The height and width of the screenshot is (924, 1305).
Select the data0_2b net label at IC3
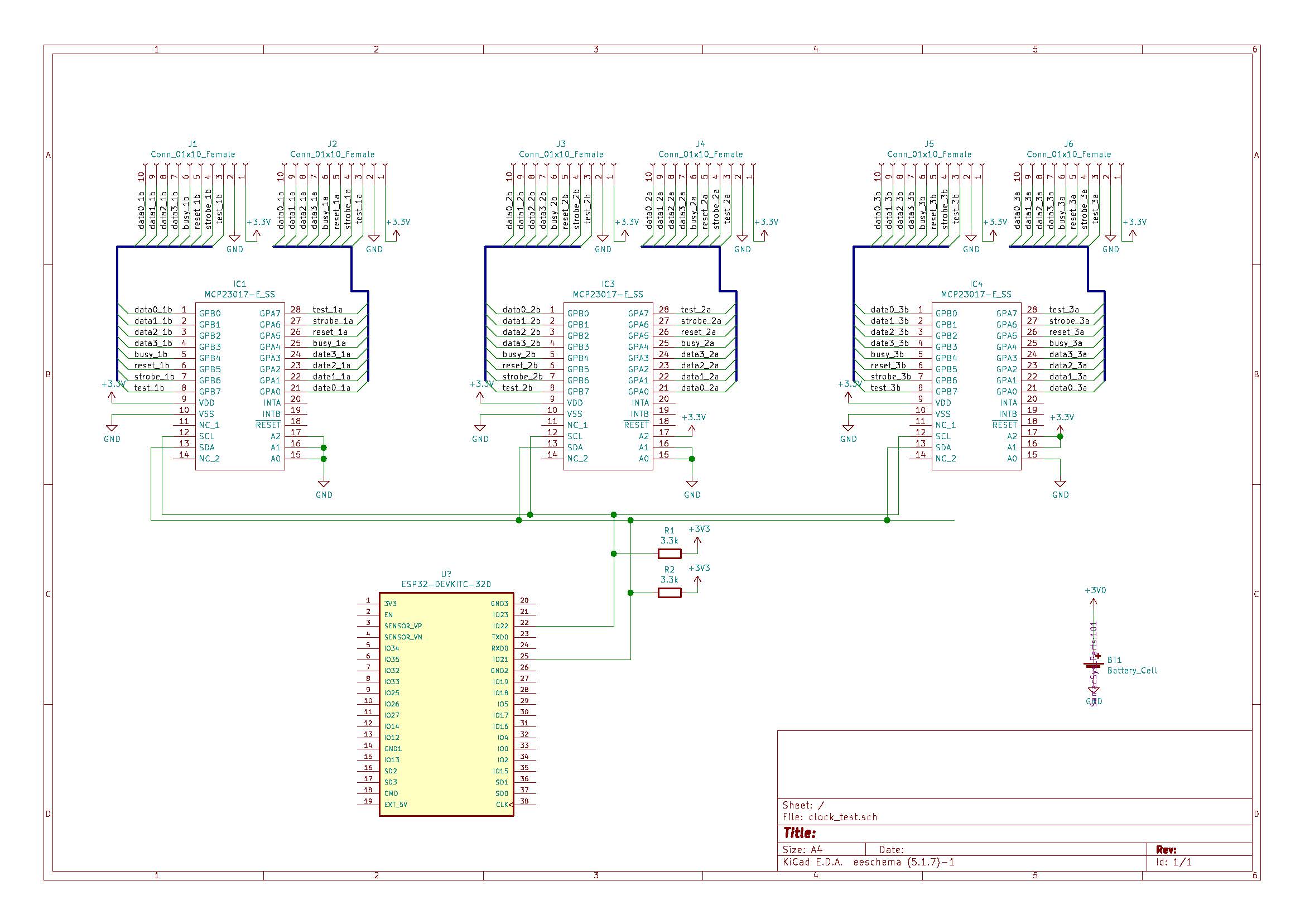point(521,310)
